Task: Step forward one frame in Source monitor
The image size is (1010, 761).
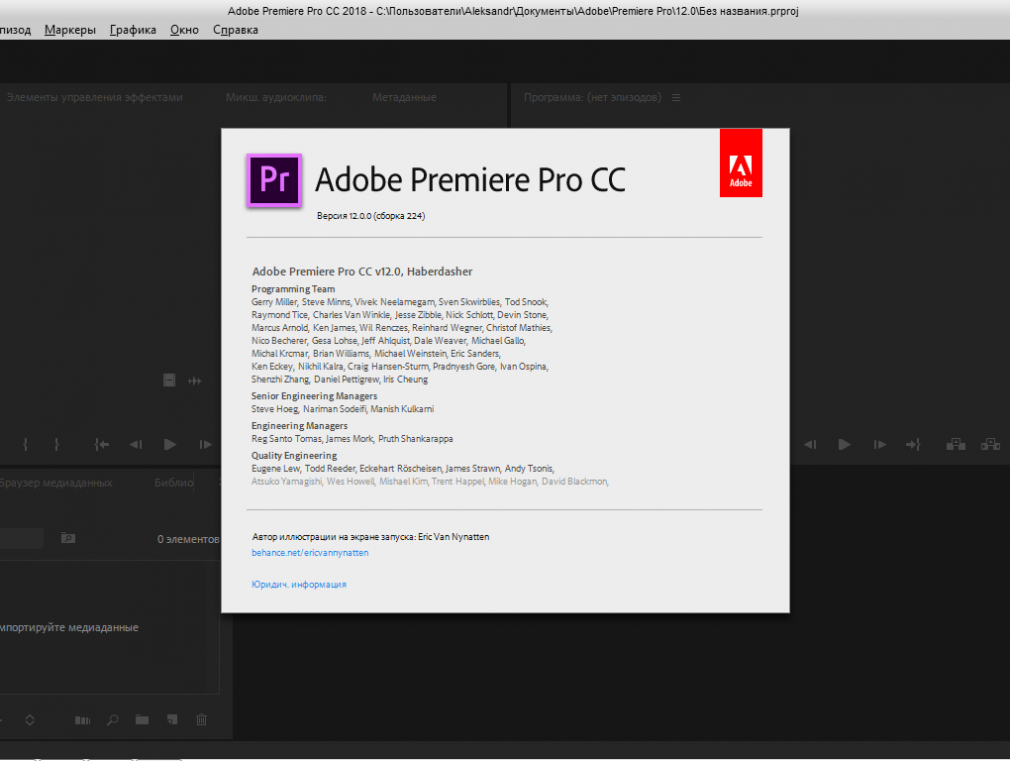Action: [205, 445]
